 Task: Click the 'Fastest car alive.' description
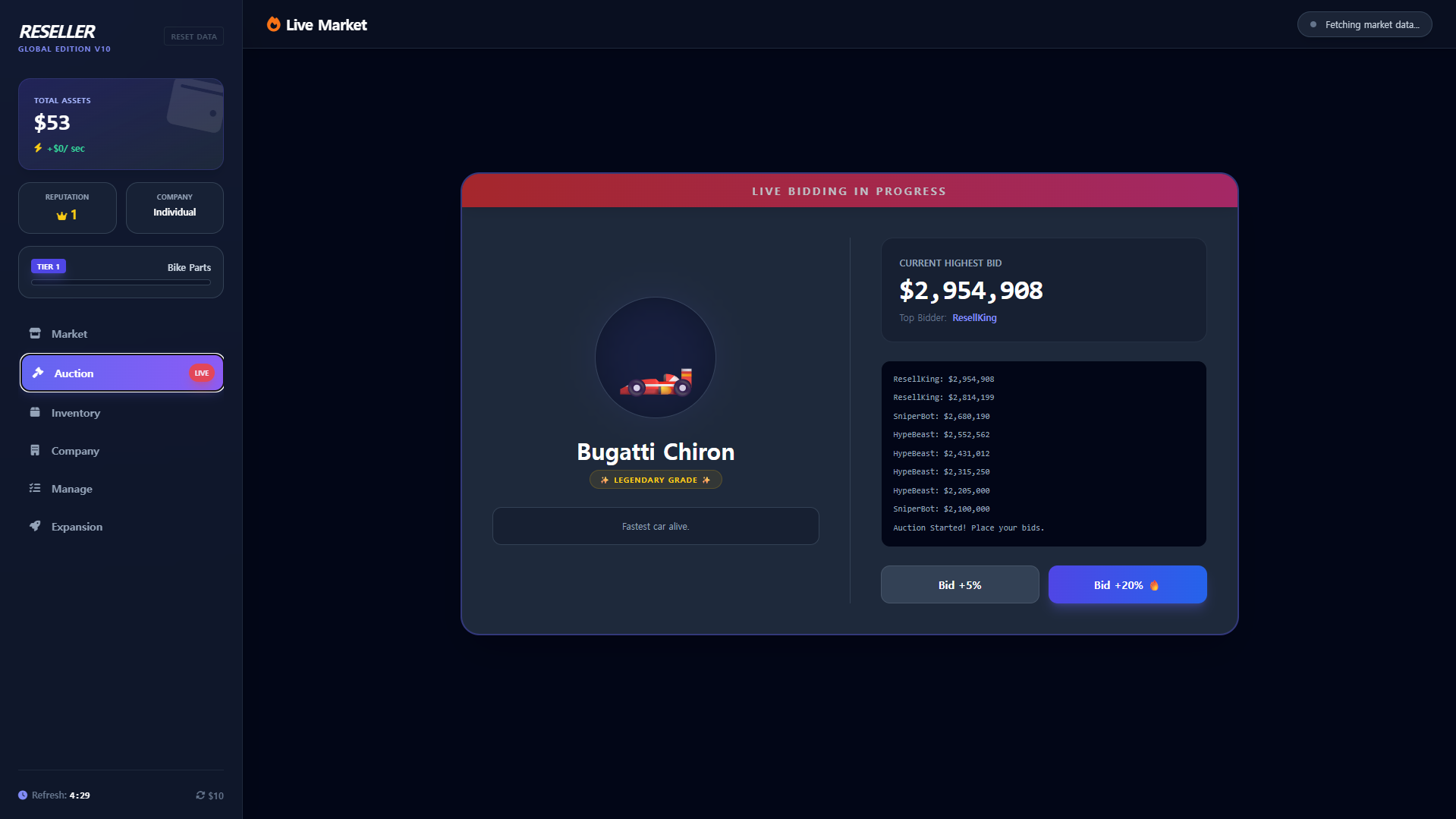pyautogui.click(x=656, y=526)
